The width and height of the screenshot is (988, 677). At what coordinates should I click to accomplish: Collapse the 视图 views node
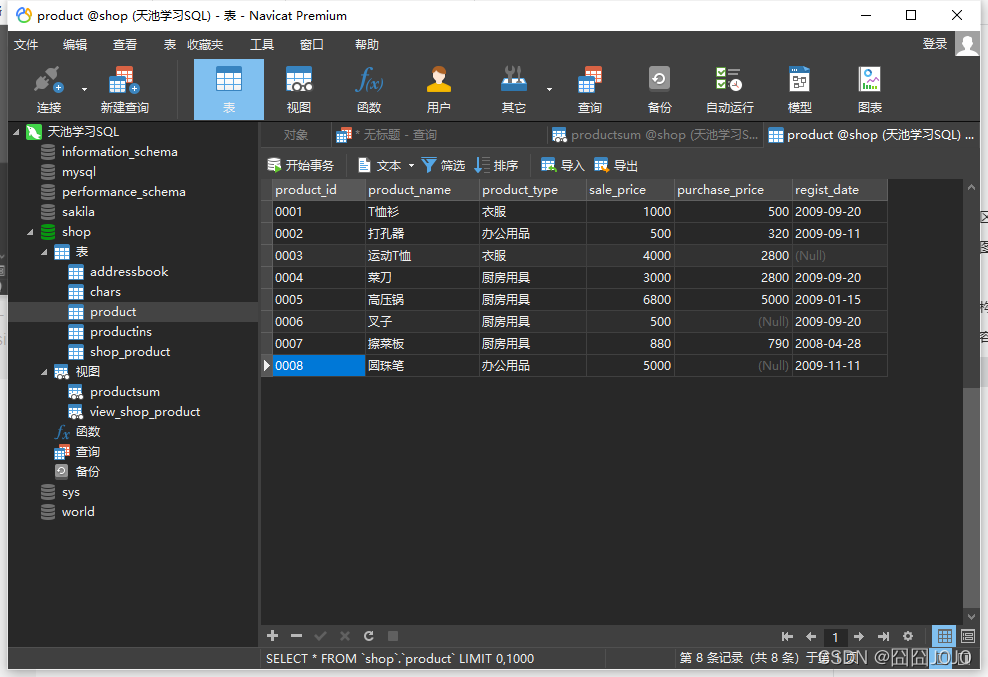43,372
